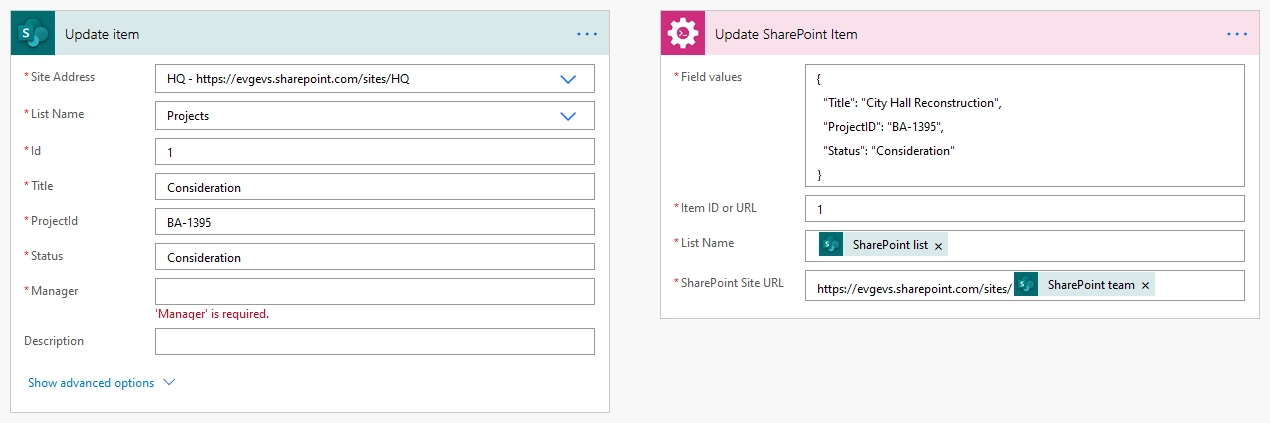
Task: Open the three-dot menu of Update SharePoint Item
Action: point(1237,34)
